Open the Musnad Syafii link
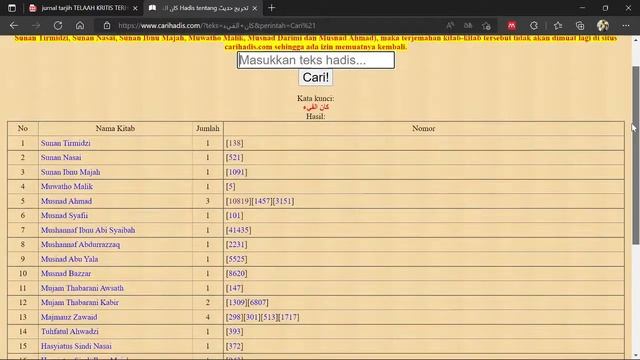This screenshot has height=360, width=640. [x=64, y=216]
